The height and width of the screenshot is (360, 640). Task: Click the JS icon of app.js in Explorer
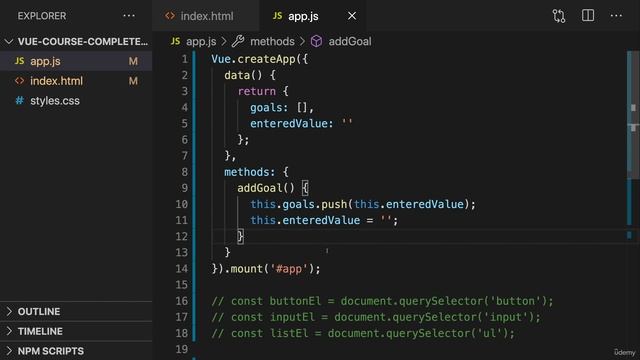tap(19, 61)
